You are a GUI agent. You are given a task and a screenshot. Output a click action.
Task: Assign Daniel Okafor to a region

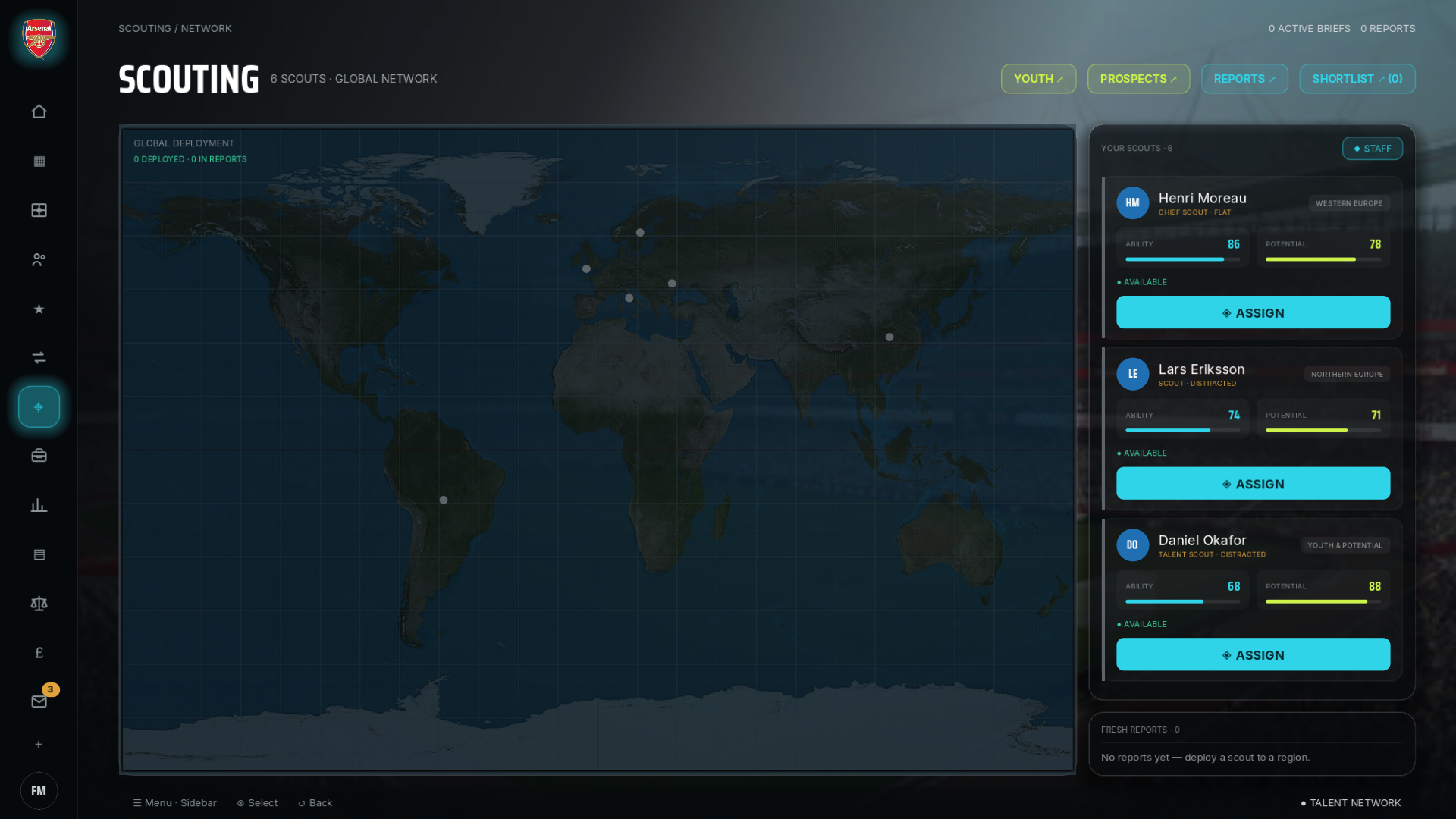pos(1253,654)
